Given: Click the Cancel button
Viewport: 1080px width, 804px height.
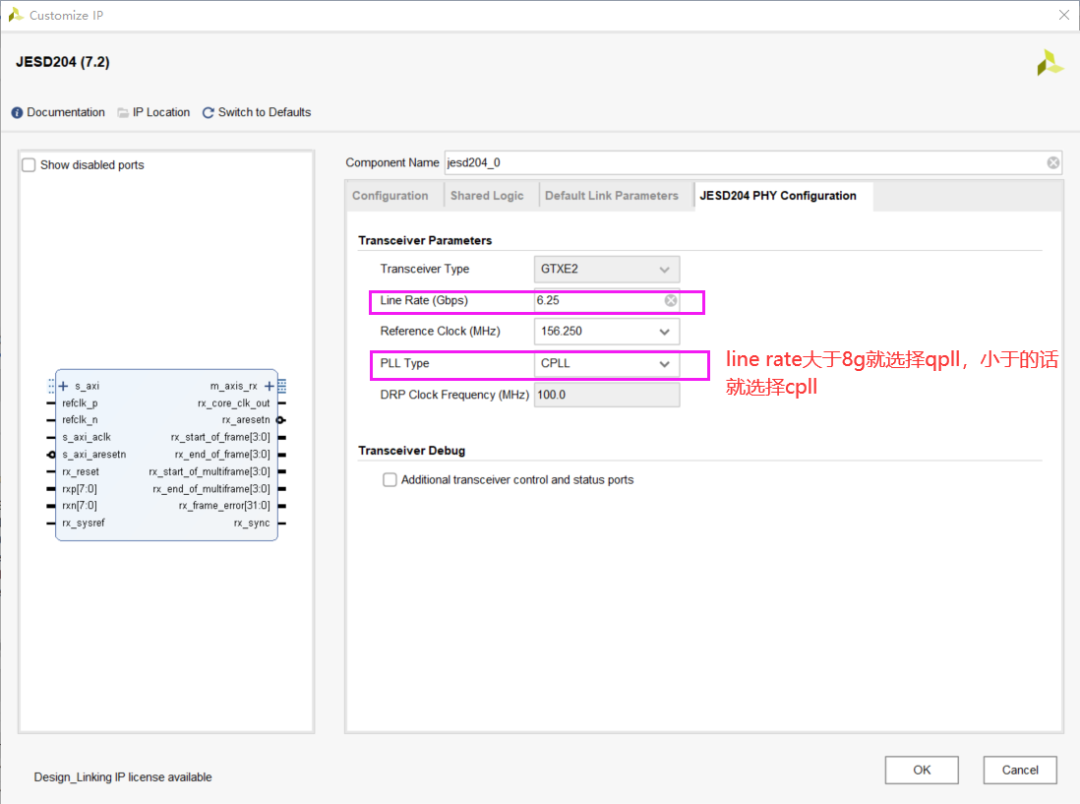Looking at the screenshot, I should (1020, 770).
